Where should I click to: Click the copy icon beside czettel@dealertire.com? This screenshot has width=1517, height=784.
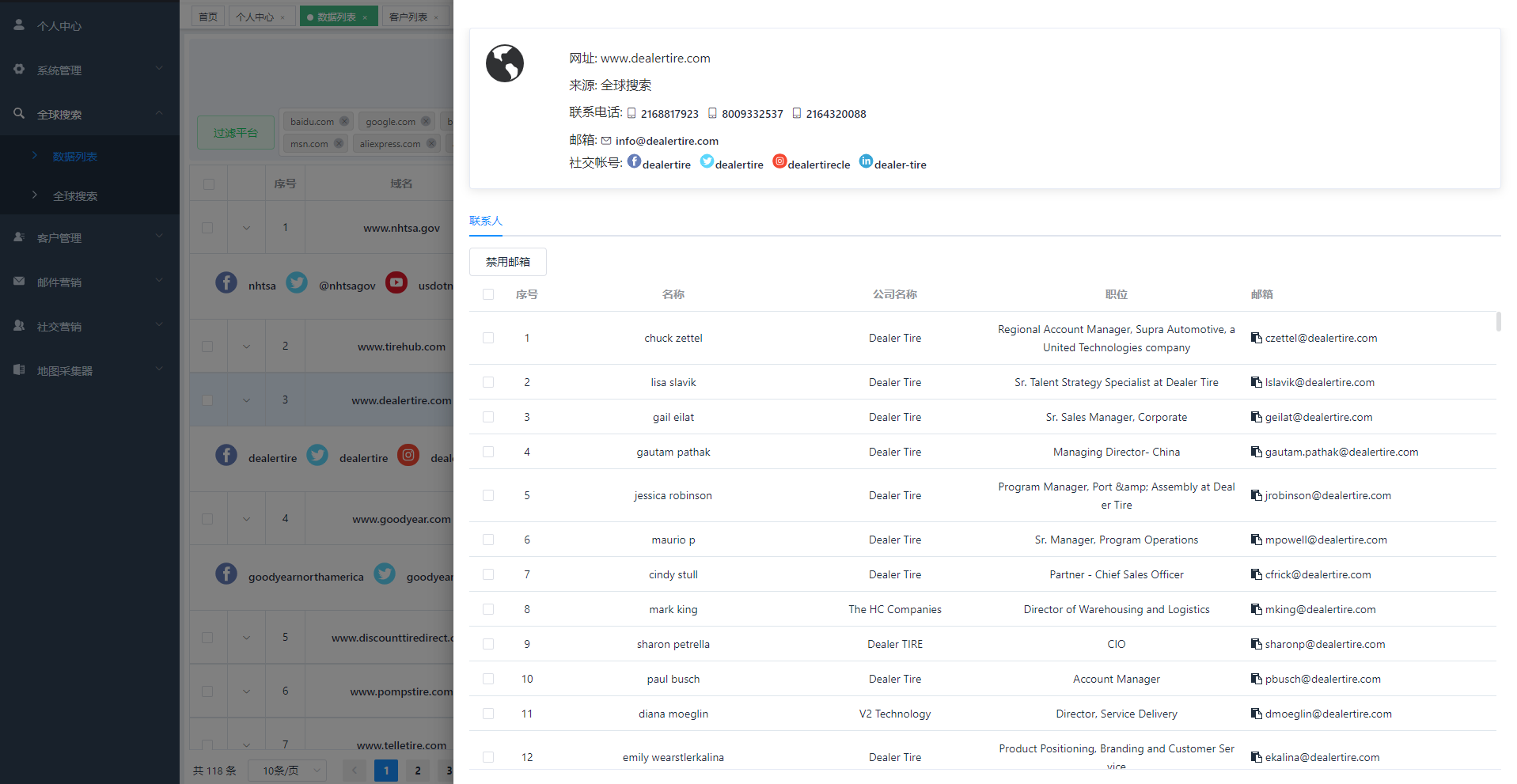(1256, 338)
